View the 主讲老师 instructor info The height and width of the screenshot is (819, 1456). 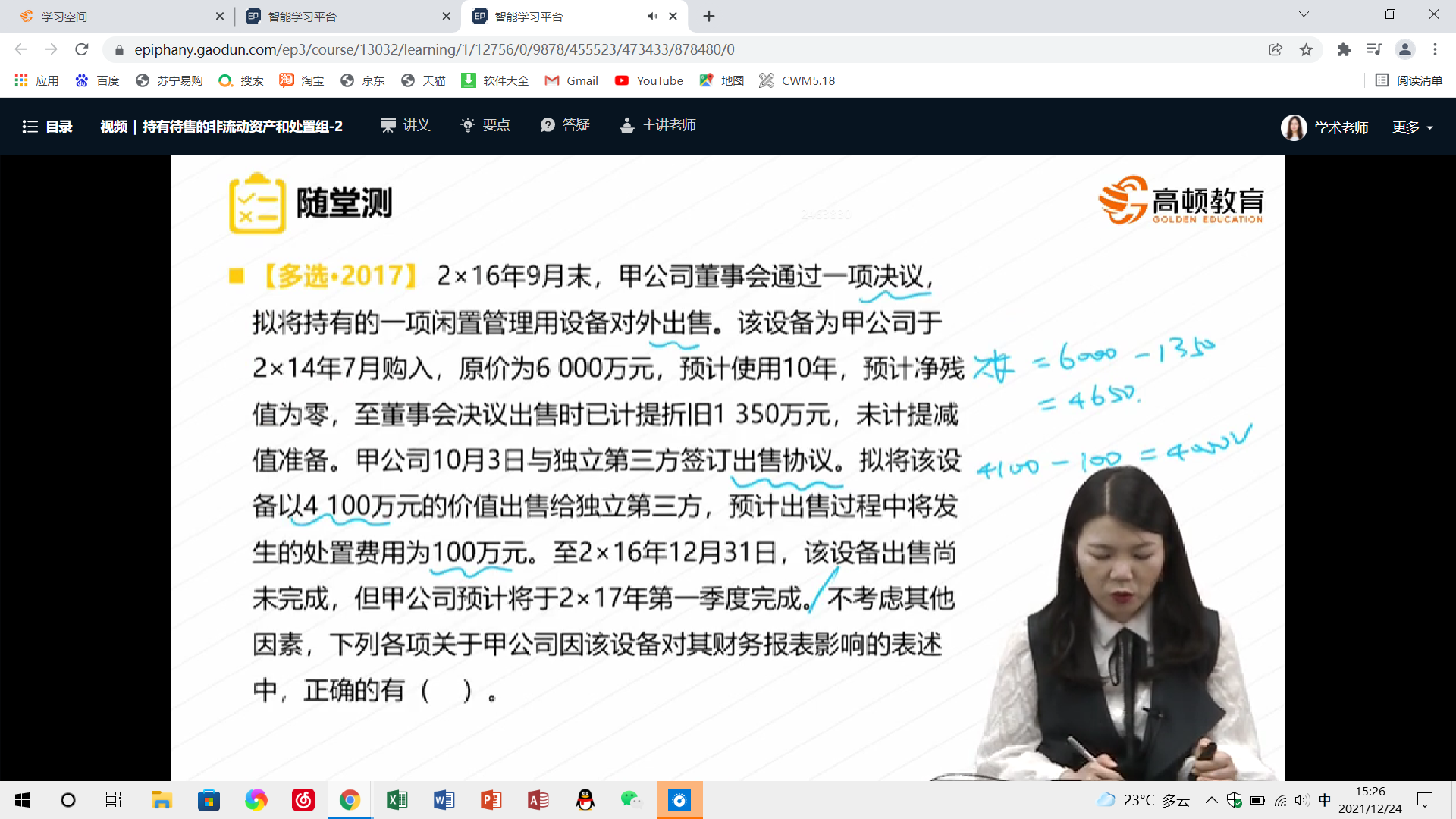pos(657,125)
